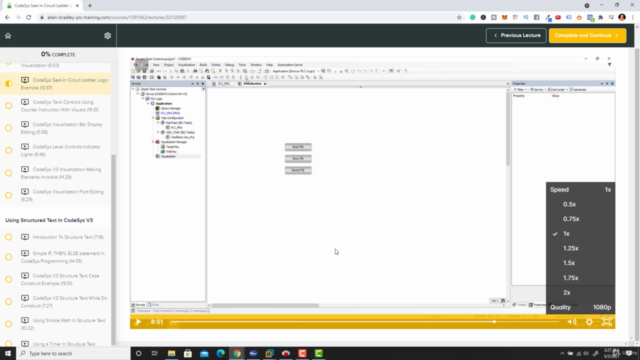Play the lecture video
Viewport: 640px width, 360px height.
pos(138,322)
